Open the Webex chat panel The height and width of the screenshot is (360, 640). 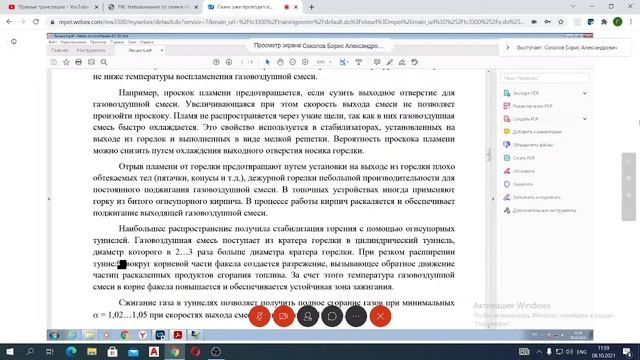point(332,316)
